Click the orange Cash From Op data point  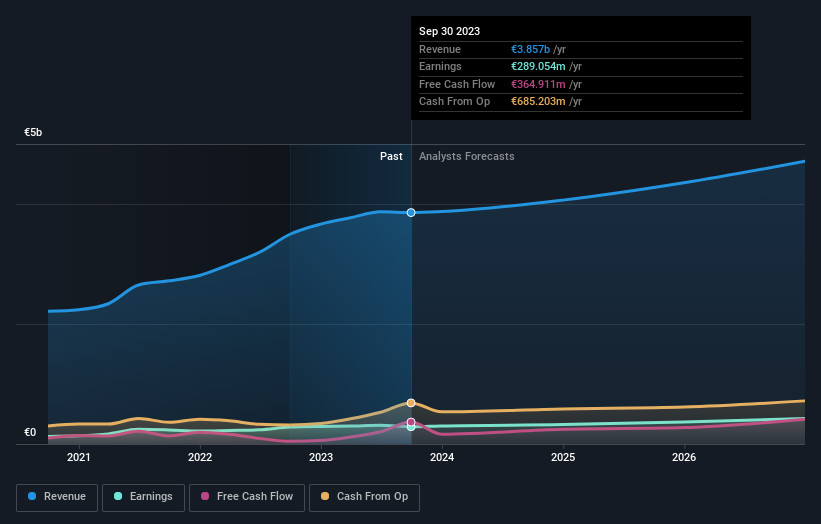click(x=411, y=403)
